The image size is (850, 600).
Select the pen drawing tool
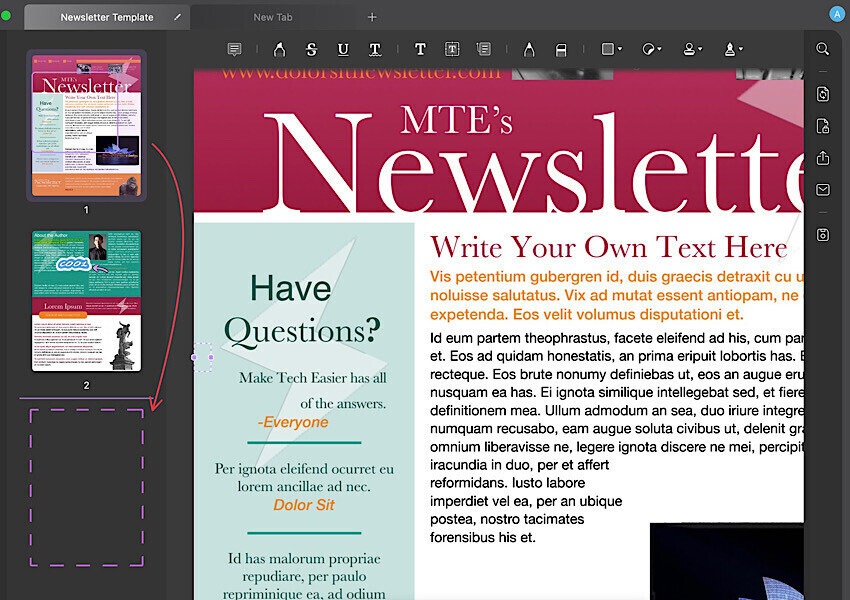click(528, 48)
